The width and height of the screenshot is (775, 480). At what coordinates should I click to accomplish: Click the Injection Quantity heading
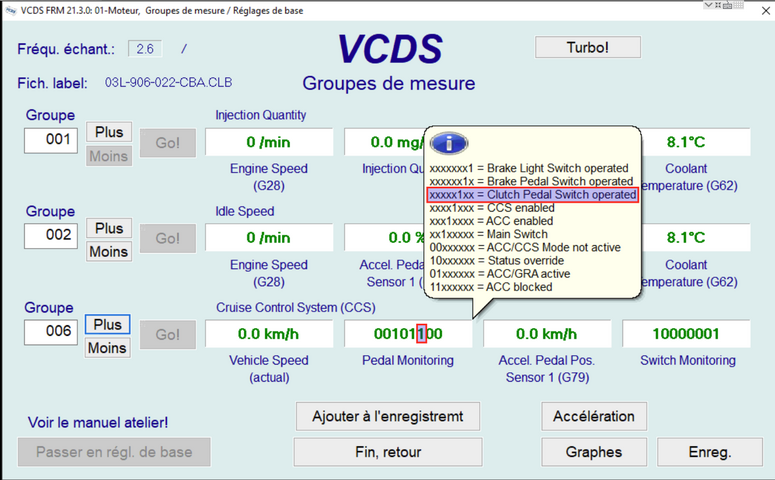tap(260, 115)
